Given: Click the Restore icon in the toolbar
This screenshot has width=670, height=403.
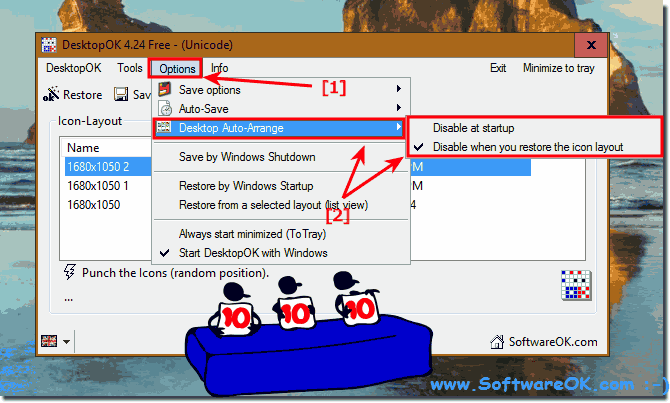Looking at the screenshot, I should [x=51, y=94].
